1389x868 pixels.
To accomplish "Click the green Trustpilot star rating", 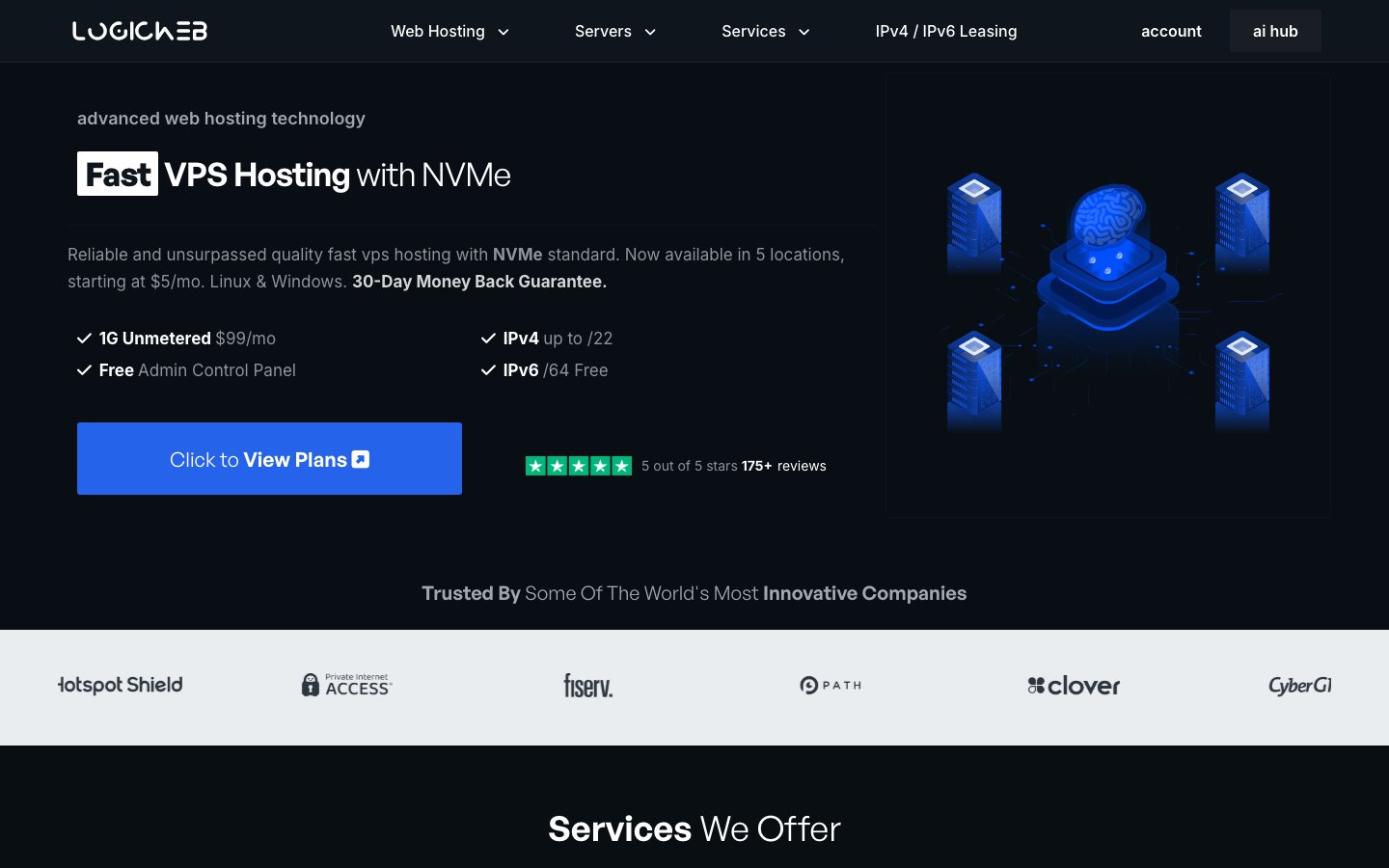I will 579,466.
